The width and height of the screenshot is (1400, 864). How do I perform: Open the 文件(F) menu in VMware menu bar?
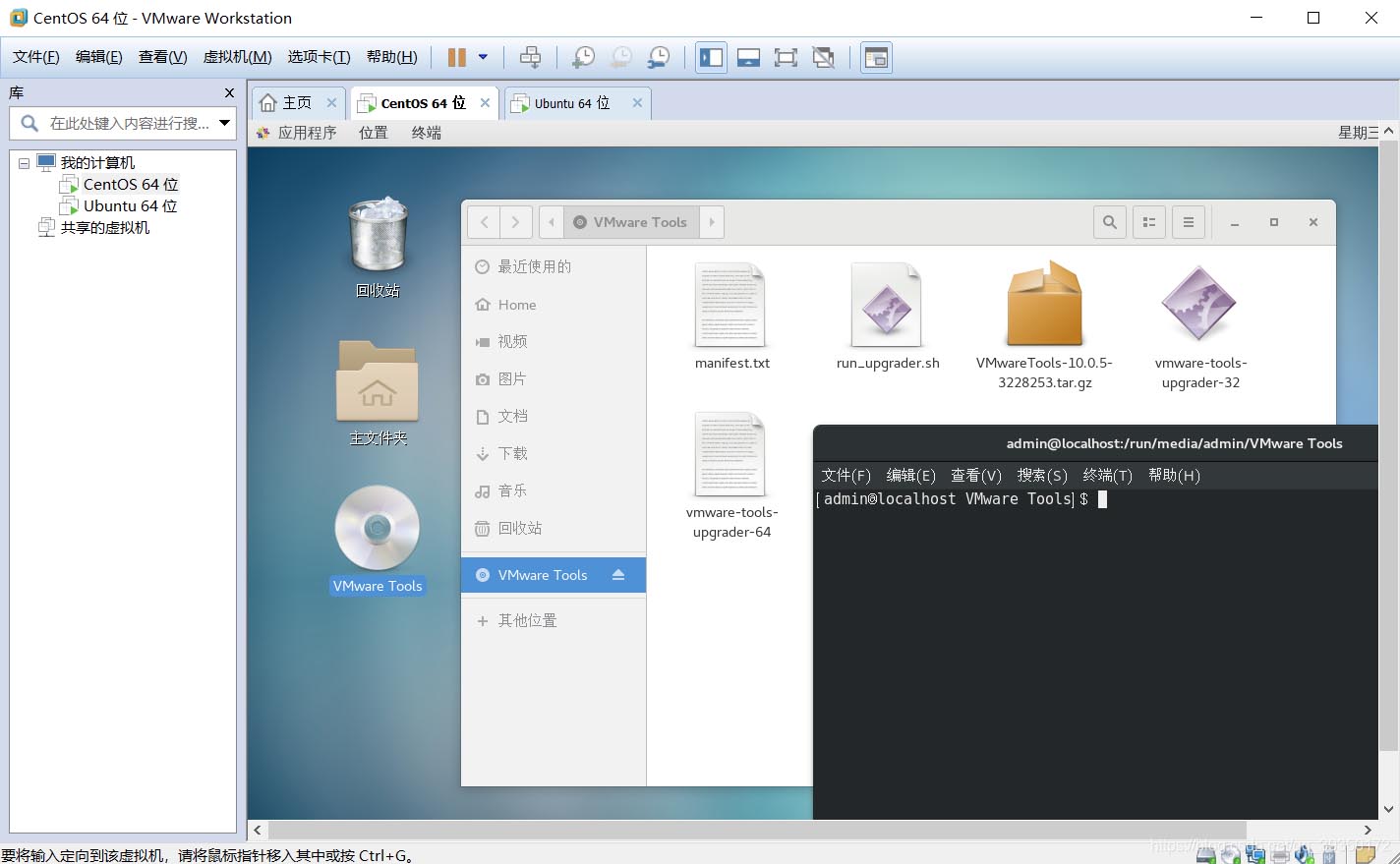[36, 57]
